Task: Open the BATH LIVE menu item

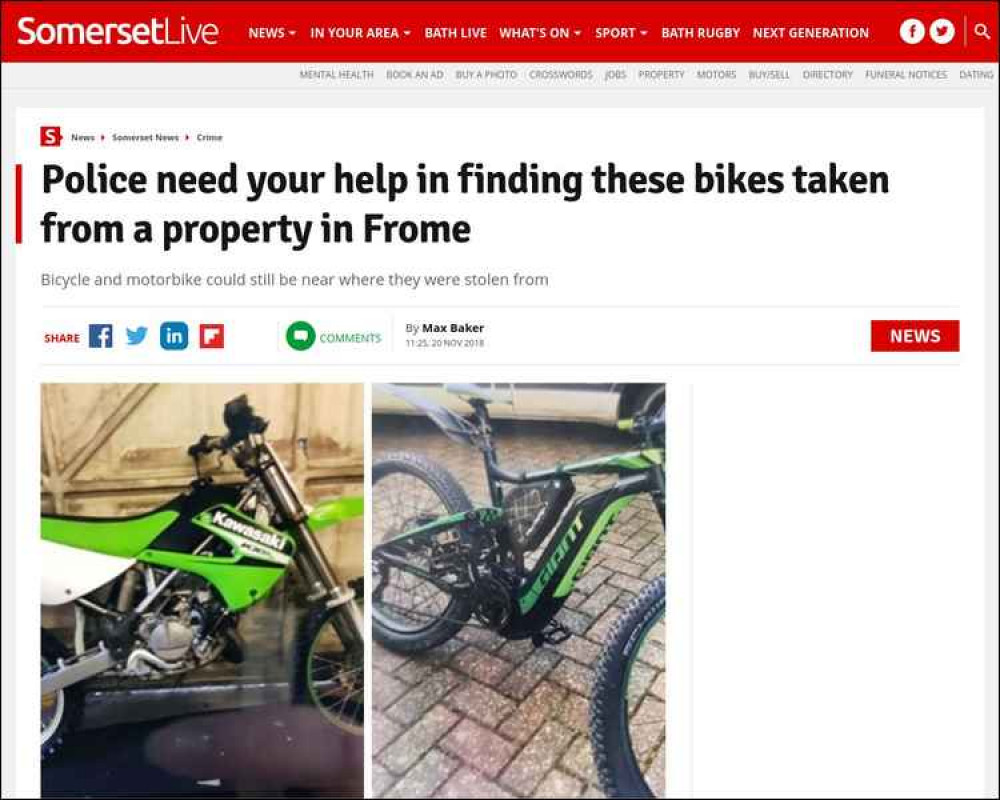Action: click(x=455, y=33)
